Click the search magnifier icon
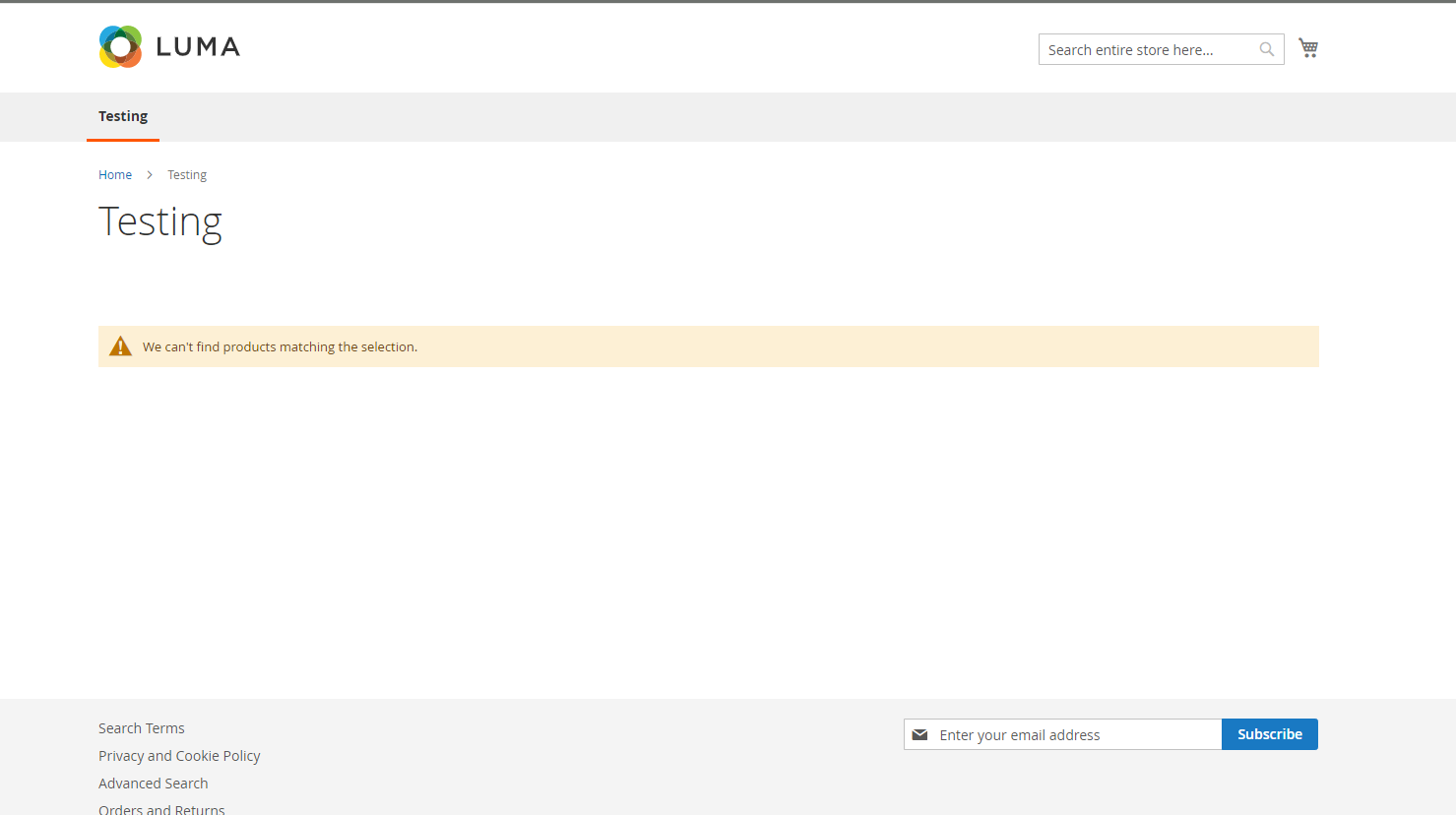This screenshot has height=815, width=1456. coord(1267,49)
